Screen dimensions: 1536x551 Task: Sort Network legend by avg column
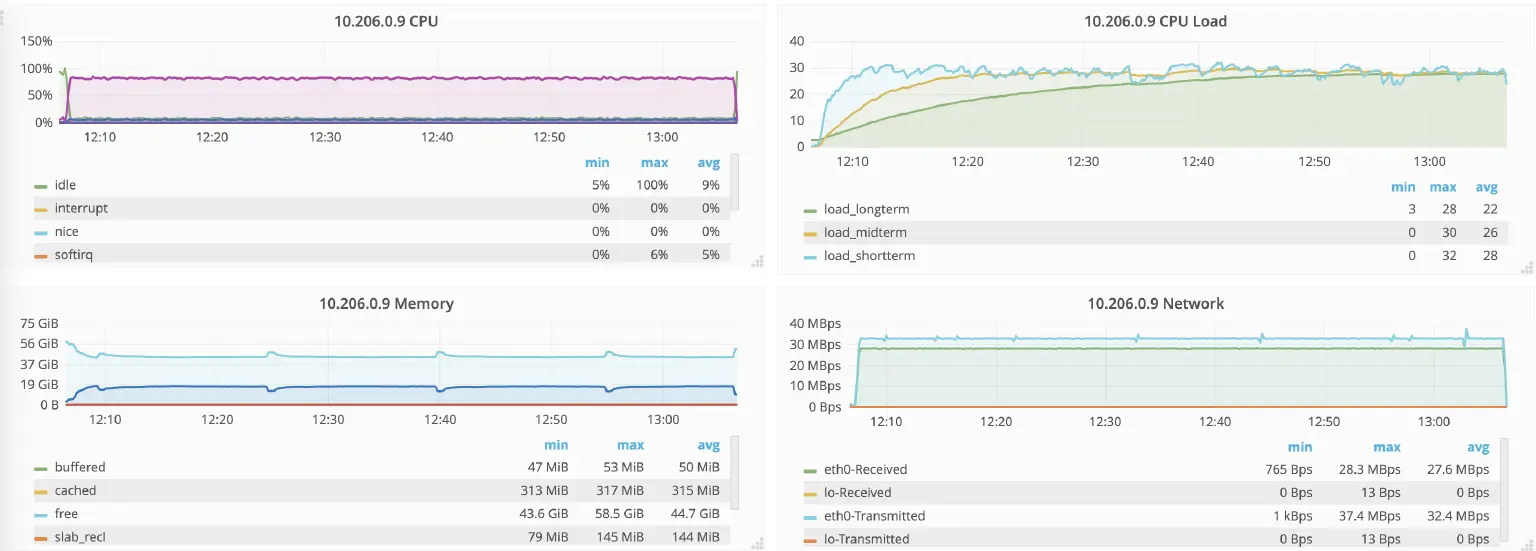click(x=1477, y=447)
